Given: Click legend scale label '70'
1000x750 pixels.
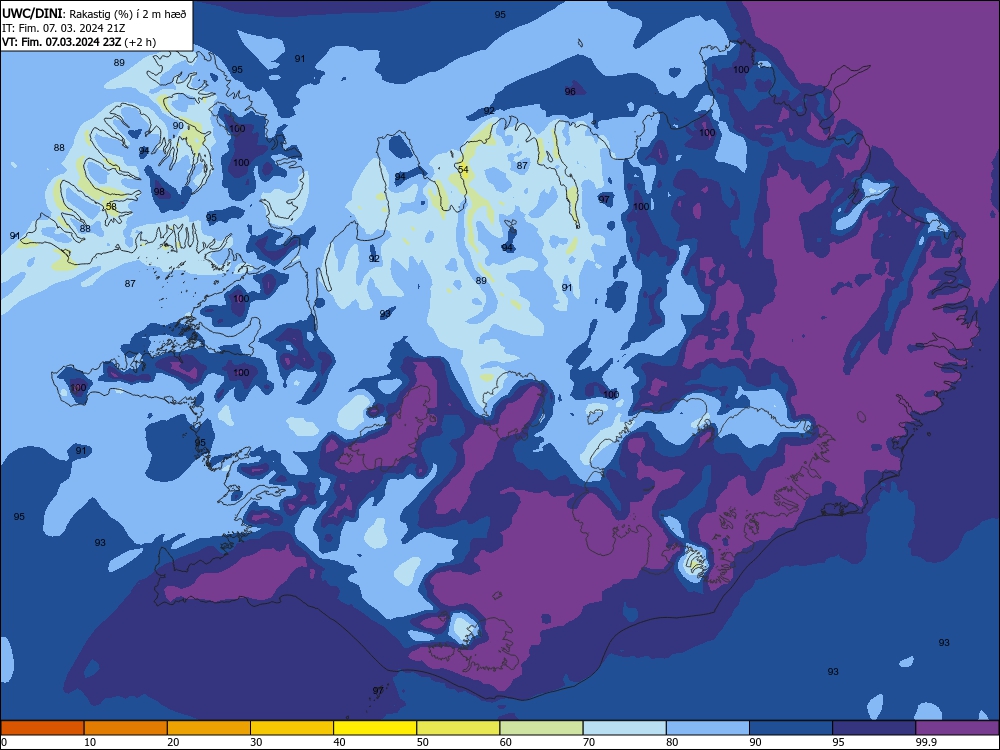Looking at the screenshot, I should pos(589,742).
